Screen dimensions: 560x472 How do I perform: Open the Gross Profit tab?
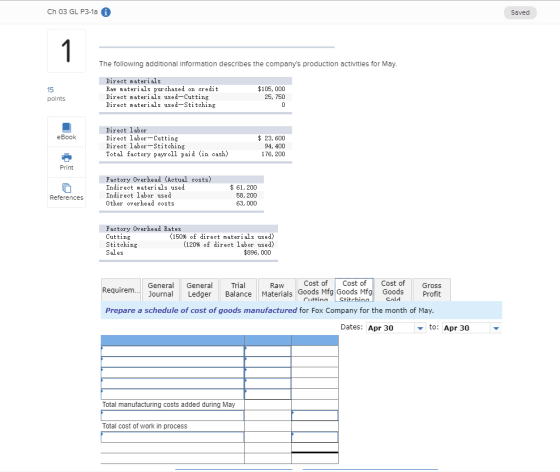pyautogui.click(x=431, y=290)
